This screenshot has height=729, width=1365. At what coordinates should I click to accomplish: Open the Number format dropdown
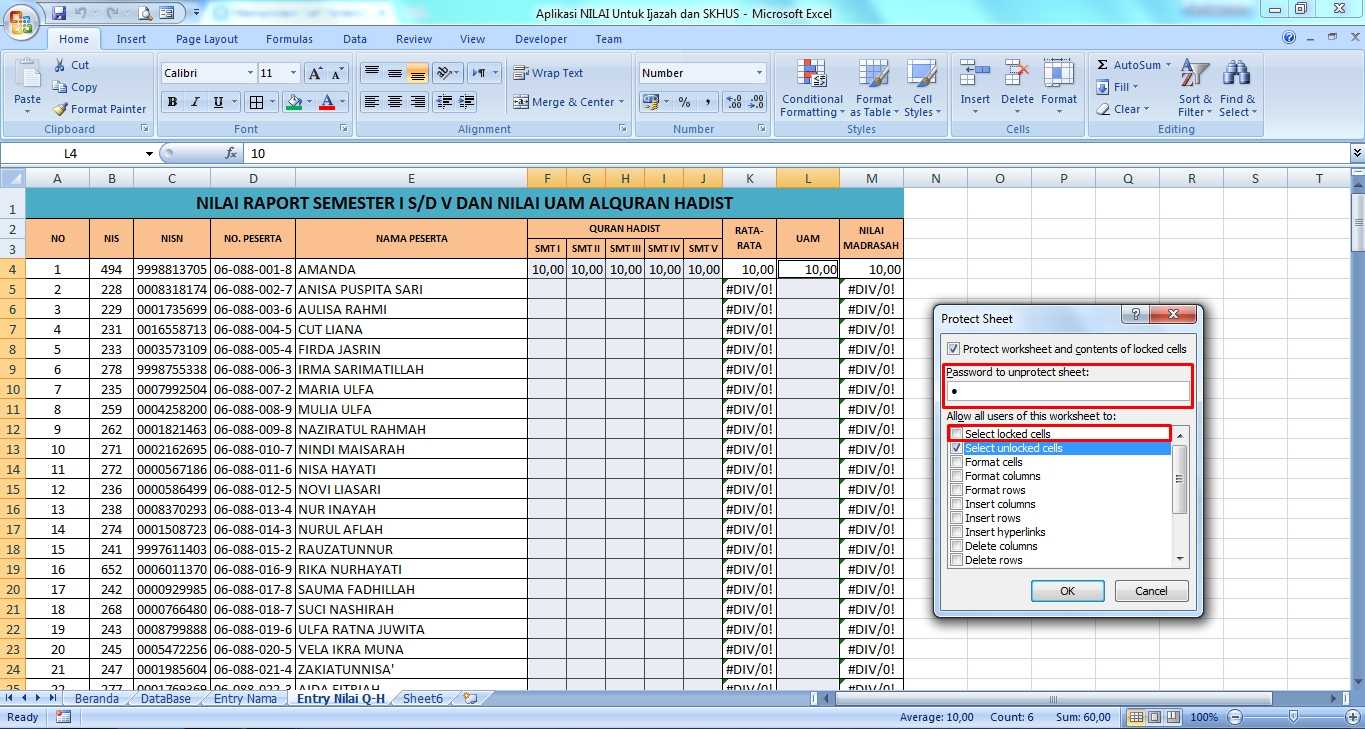pos(760,73)
